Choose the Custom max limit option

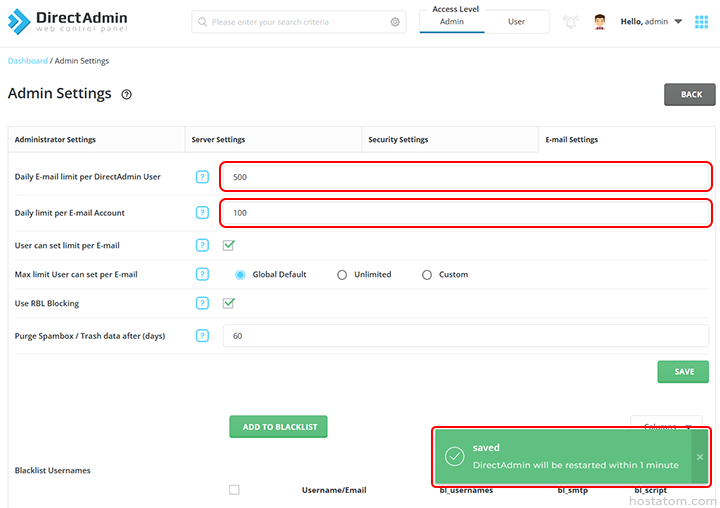(x=427, y=274)
